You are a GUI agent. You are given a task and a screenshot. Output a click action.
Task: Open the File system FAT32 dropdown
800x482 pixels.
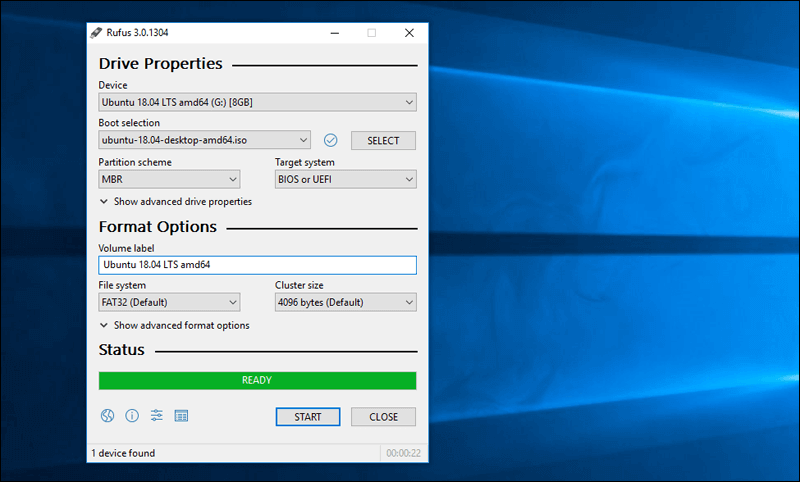click(x=169, y=302)
